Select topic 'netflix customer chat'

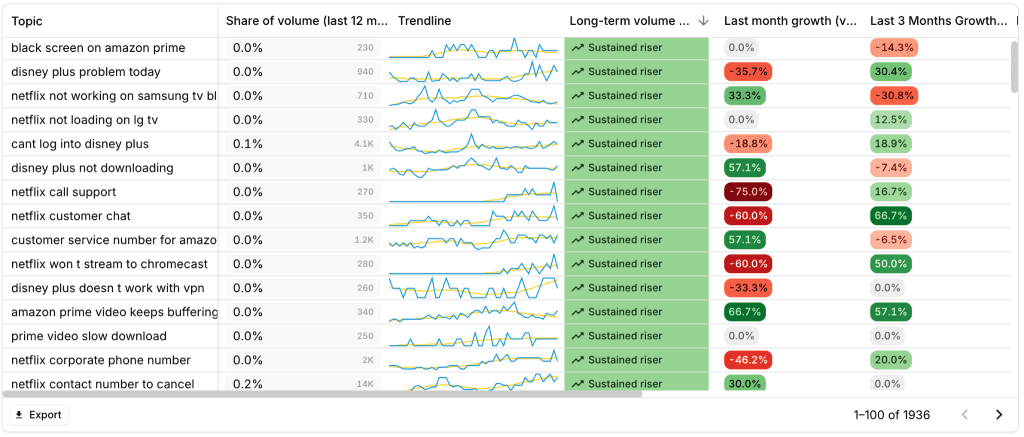[71, 216]
